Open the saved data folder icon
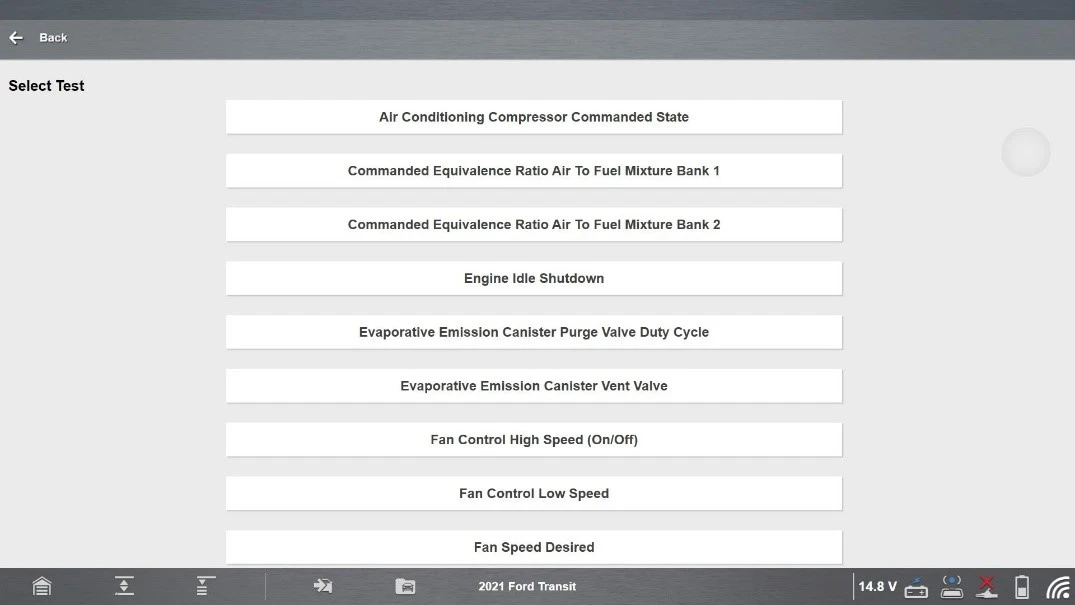This screenshot has width=1075, height=605. coord(405,586)
